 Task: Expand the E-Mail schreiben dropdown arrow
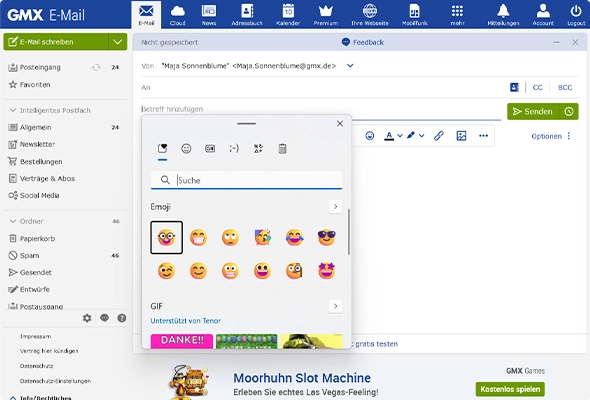coord(118,42)
